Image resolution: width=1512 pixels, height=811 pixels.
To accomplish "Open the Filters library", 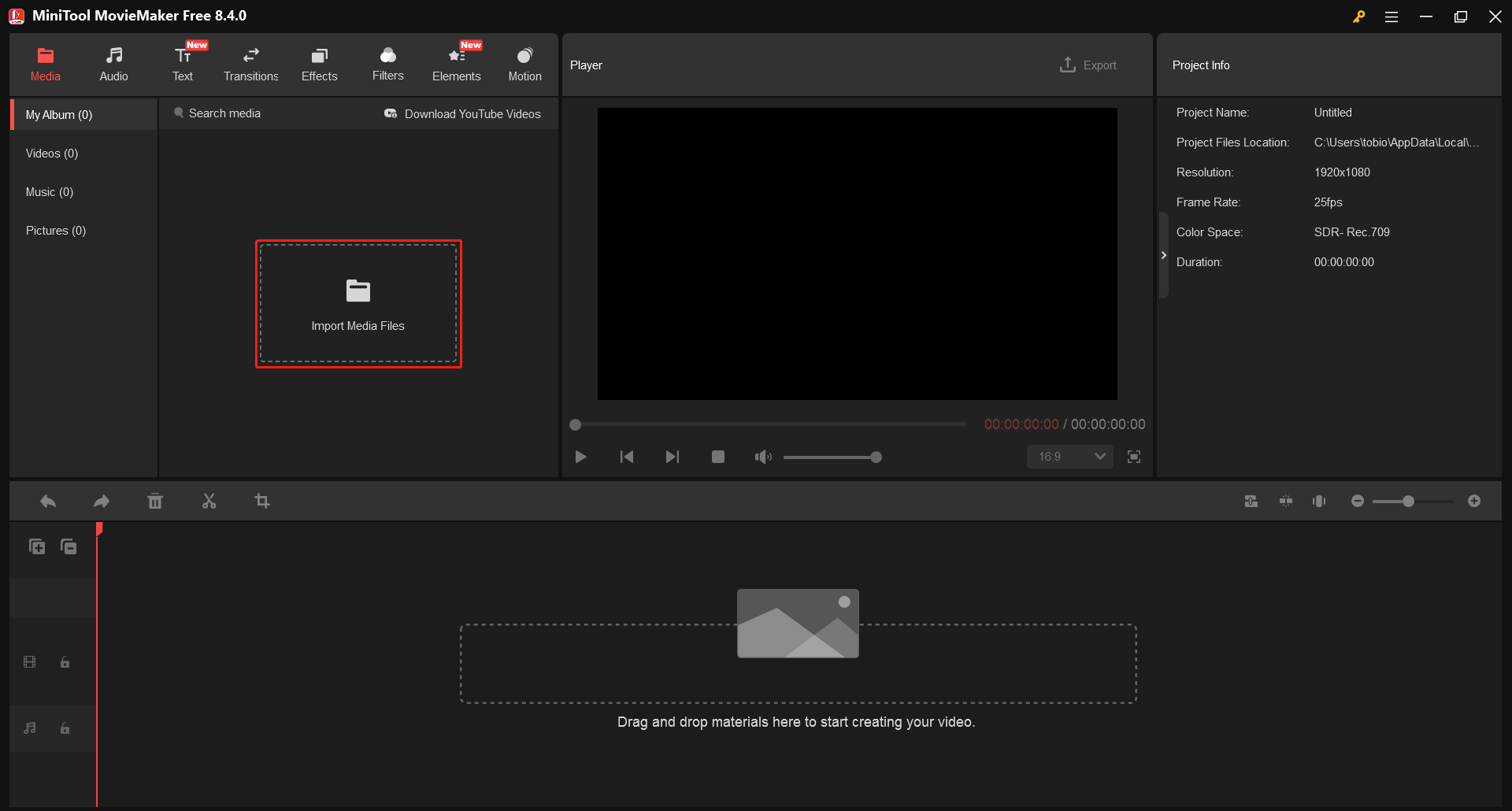I will click(387, 63).
